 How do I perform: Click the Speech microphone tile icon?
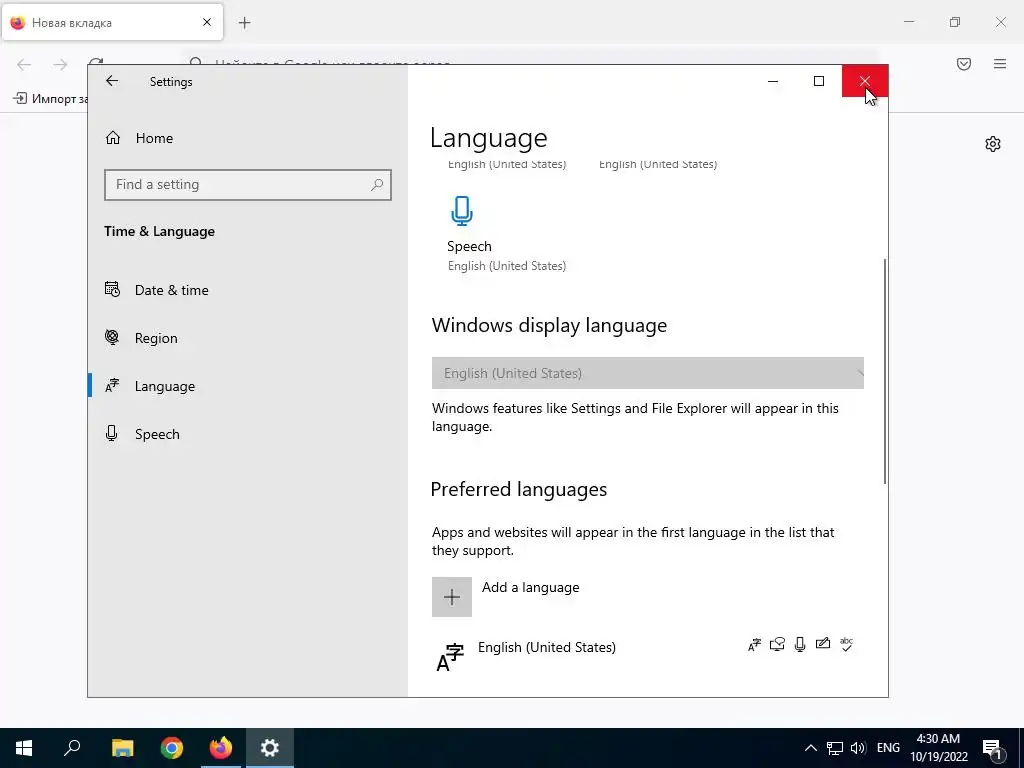(x=462, y=211)
